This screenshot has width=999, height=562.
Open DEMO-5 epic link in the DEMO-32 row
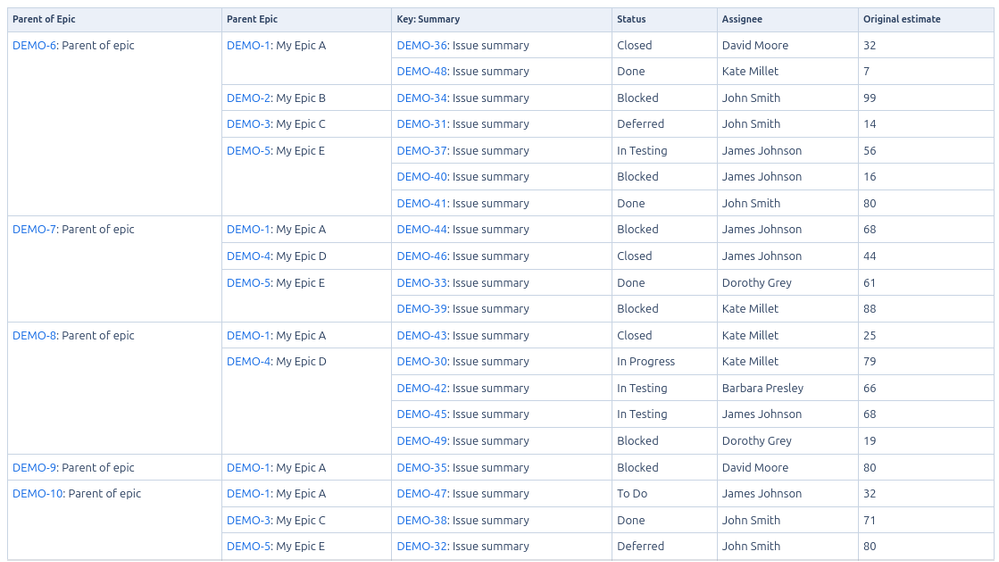tap(249, 546)
